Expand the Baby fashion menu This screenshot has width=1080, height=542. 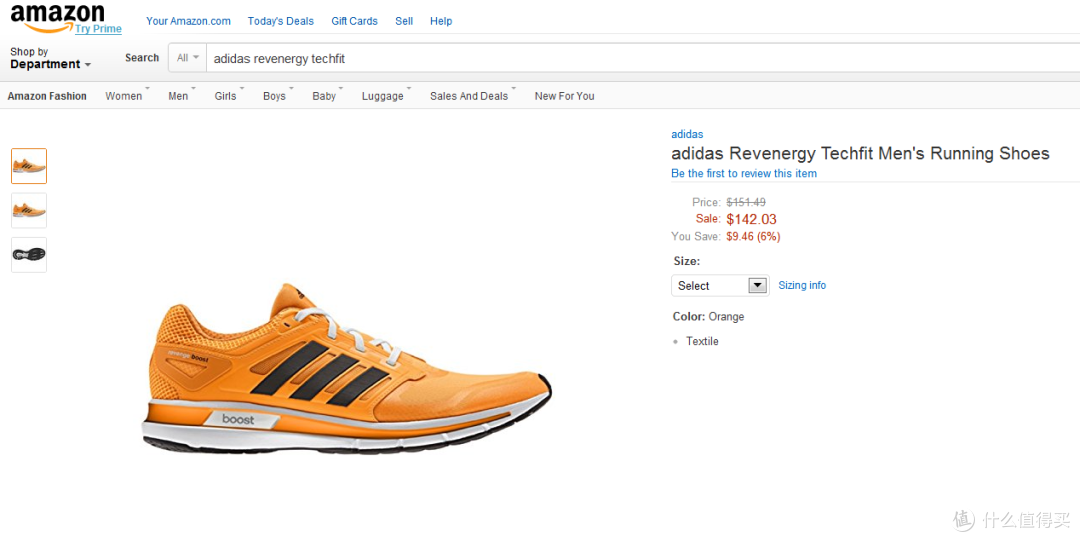[x=324, y=96]
